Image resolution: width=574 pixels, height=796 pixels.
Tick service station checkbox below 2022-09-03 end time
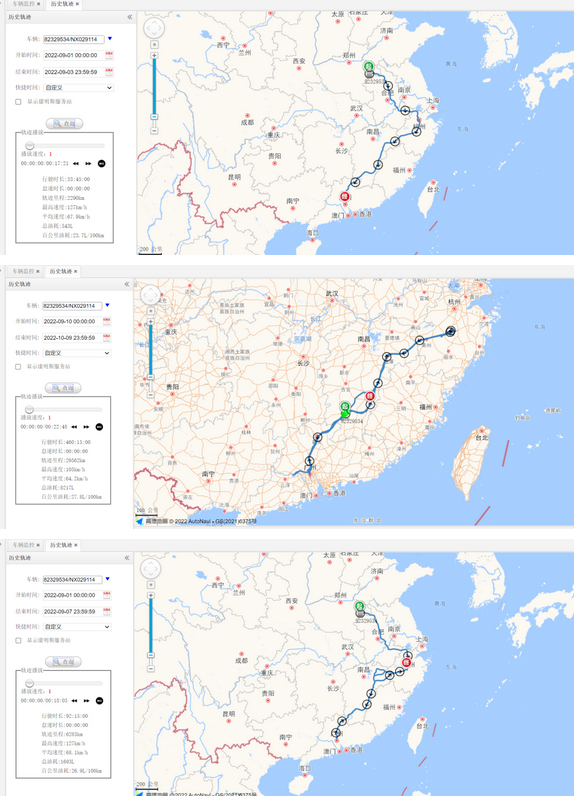(x=18, y=102)
